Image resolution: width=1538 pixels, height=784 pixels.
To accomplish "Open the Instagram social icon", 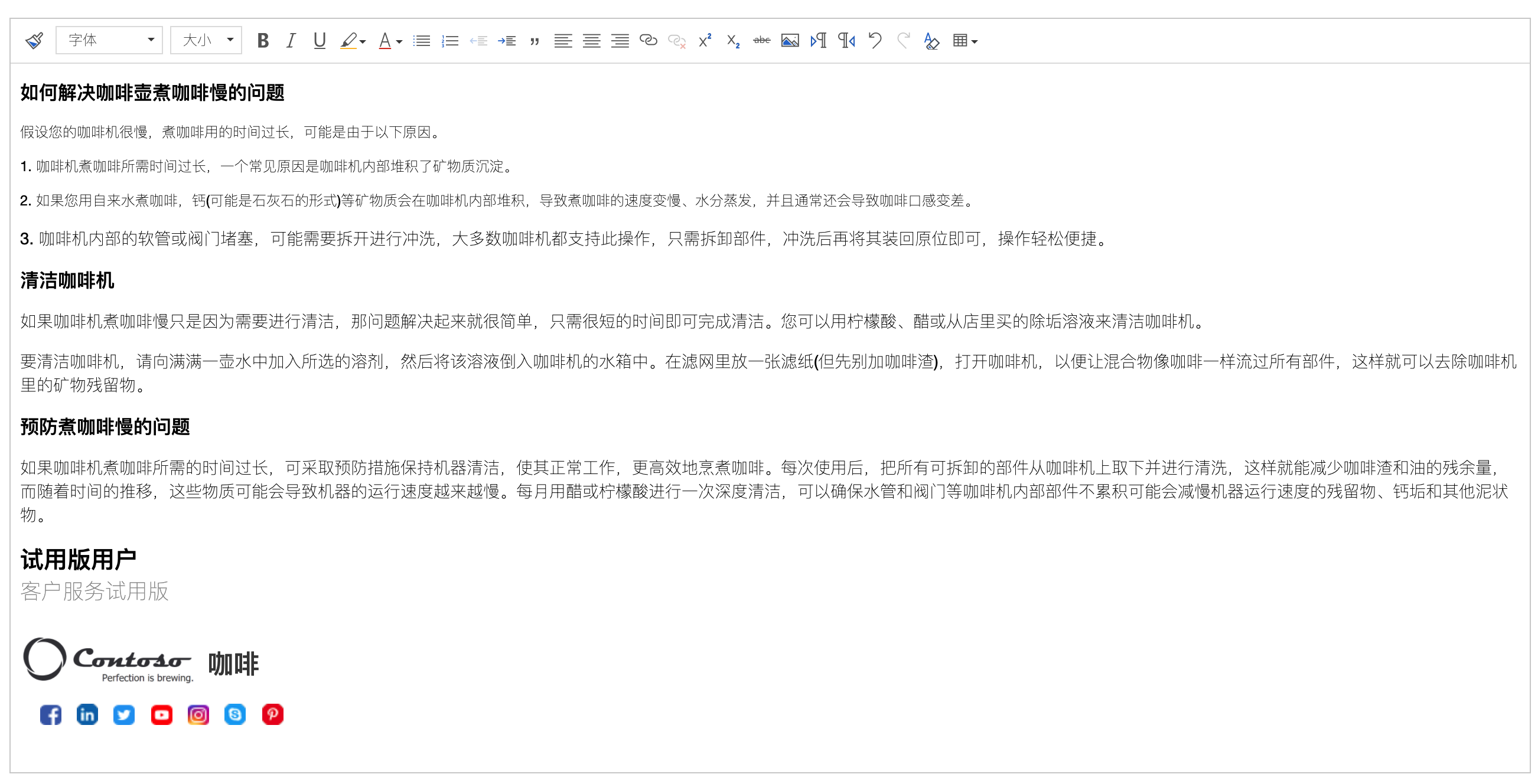I will [198, 714].
